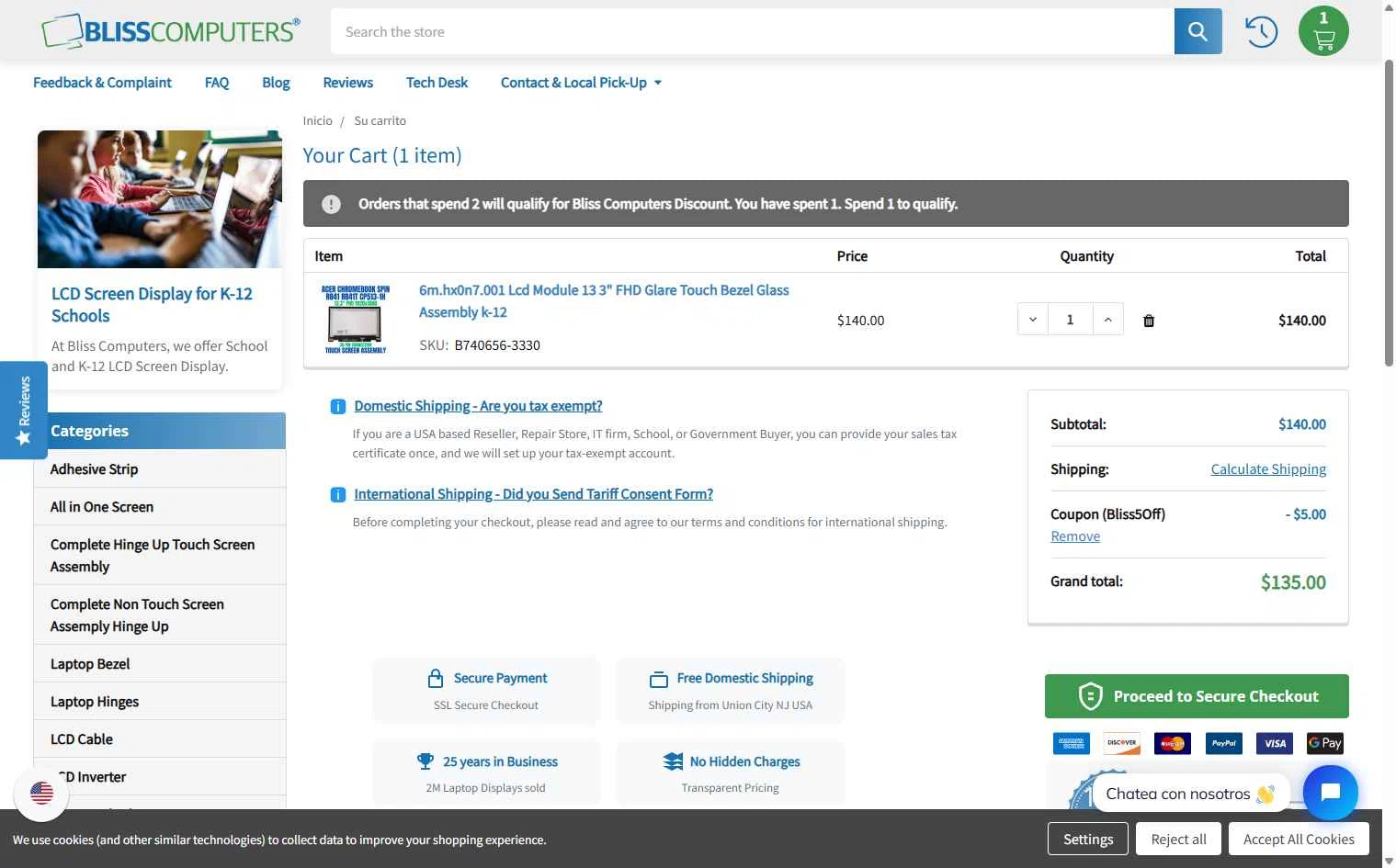Select Adhesive Strip category
The image size is (1396, 868).
[x=160, y=469]
